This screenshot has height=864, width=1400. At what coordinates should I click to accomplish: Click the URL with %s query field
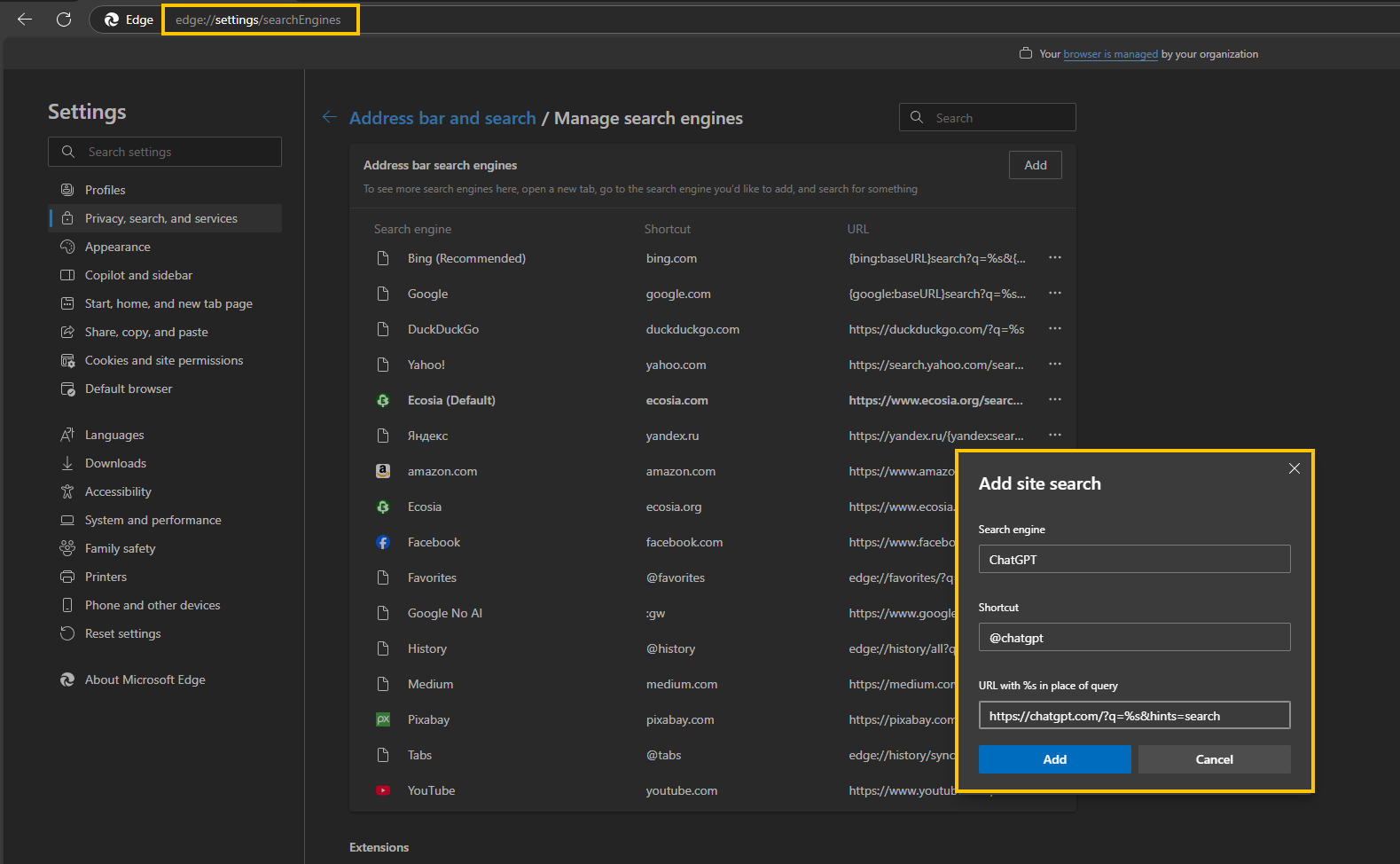coord(1135,715)
